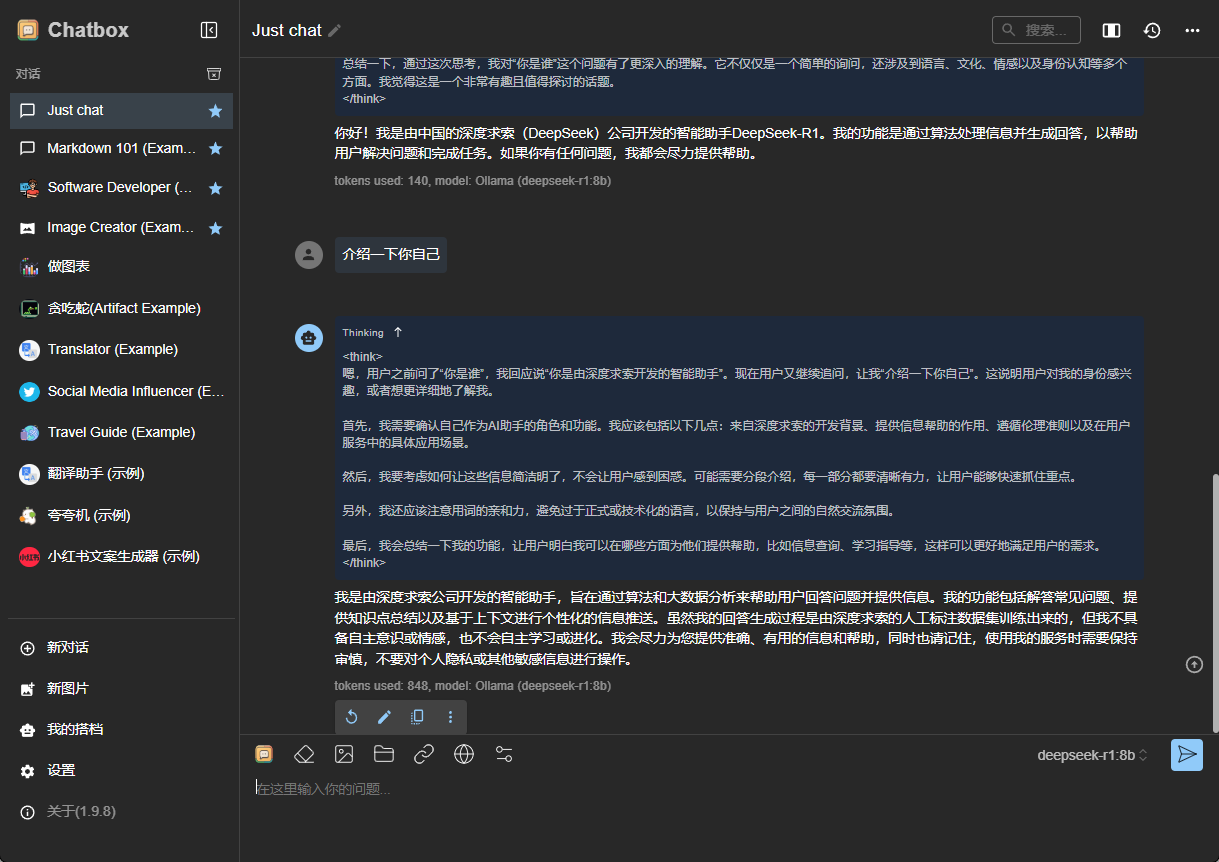Viewport: 1219px width, 862px height.
Task: Attach a link with chain icon
Action: pos(424,754)
